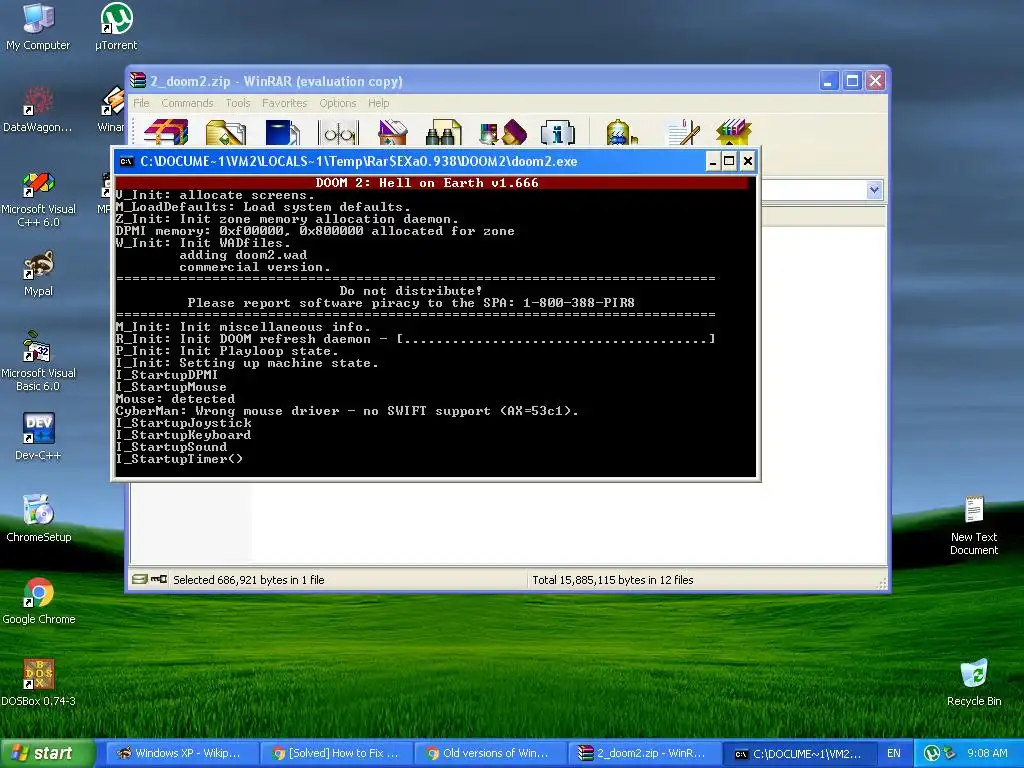
Task: Click the key icon in WinRAR status bar
Action: pos(159,579)
